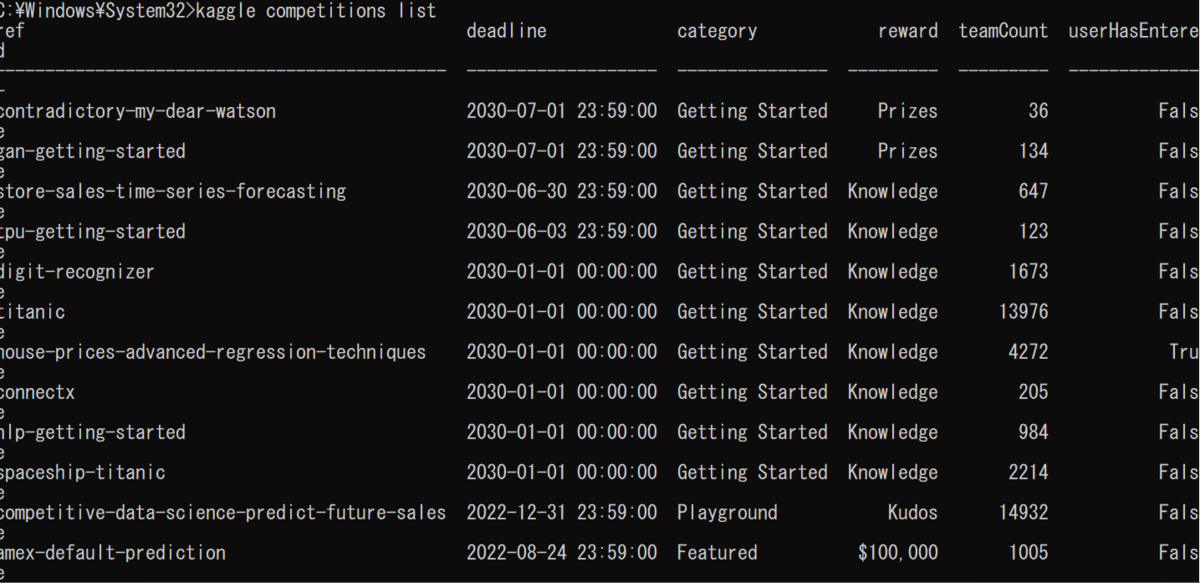Click 'contradictory-my-dear-watson' competition name
1200x583 pixels.
(138, 111)
